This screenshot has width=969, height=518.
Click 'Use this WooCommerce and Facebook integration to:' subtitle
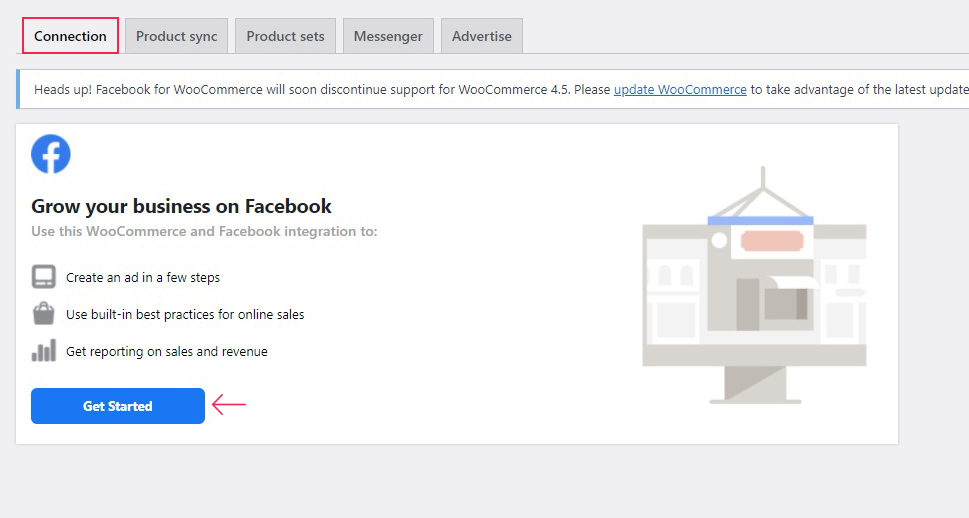tap(204, 231)
